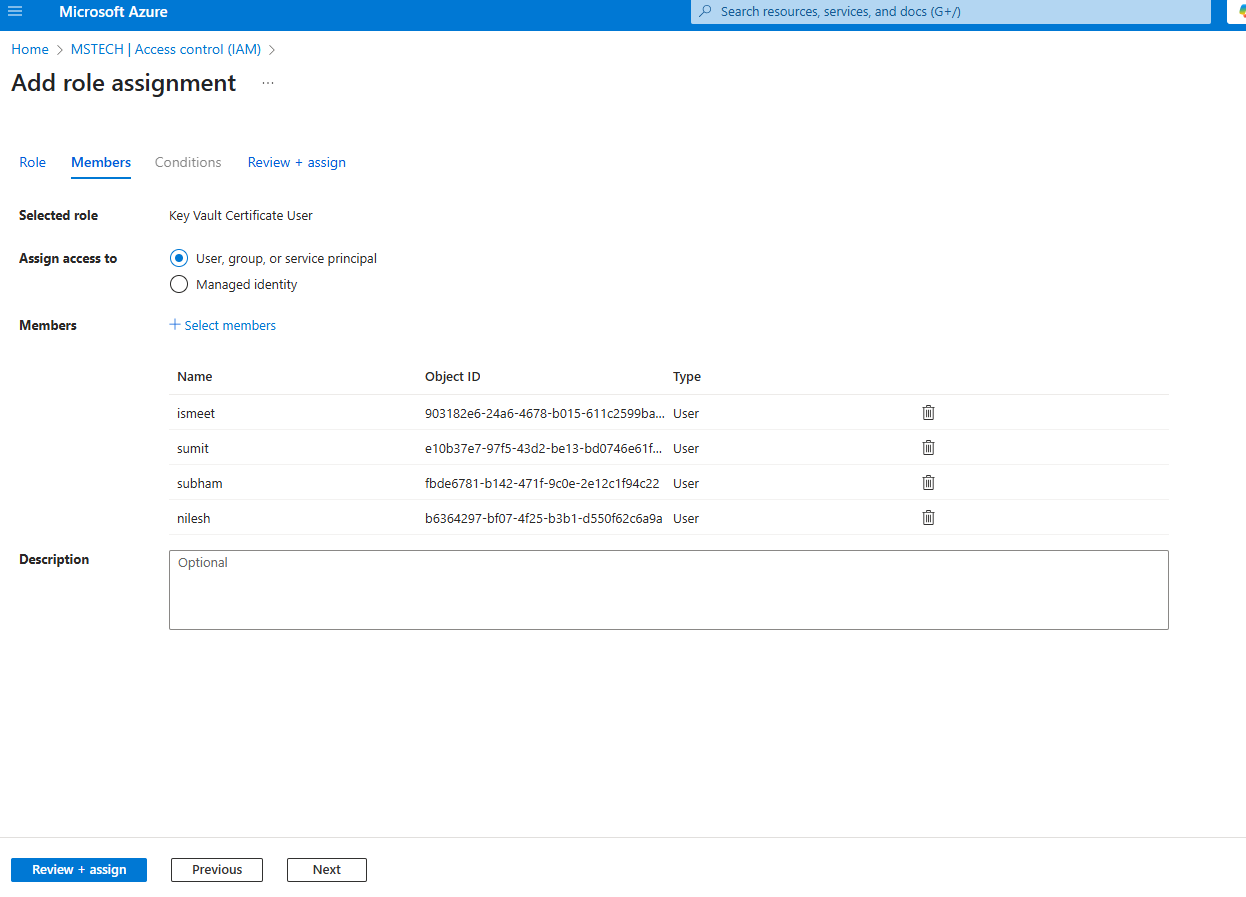The height and width of the screenshot is (897, 1246).
Task: Remove sumit using trash icon
Action: 928,448
